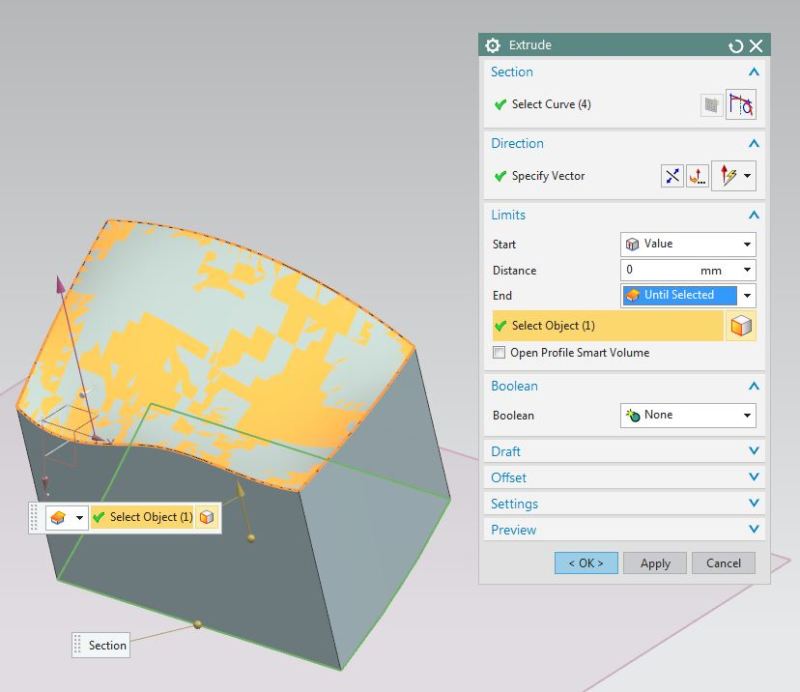Reset the Extrude dialog with the circular arrow
This screenshot has width=800, height=692.
coord(735,46)
